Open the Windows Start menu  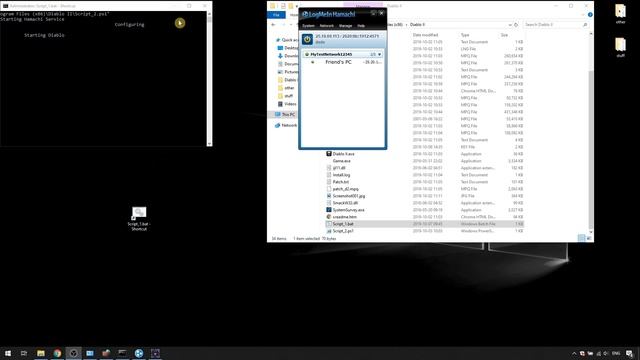[8, 353]
